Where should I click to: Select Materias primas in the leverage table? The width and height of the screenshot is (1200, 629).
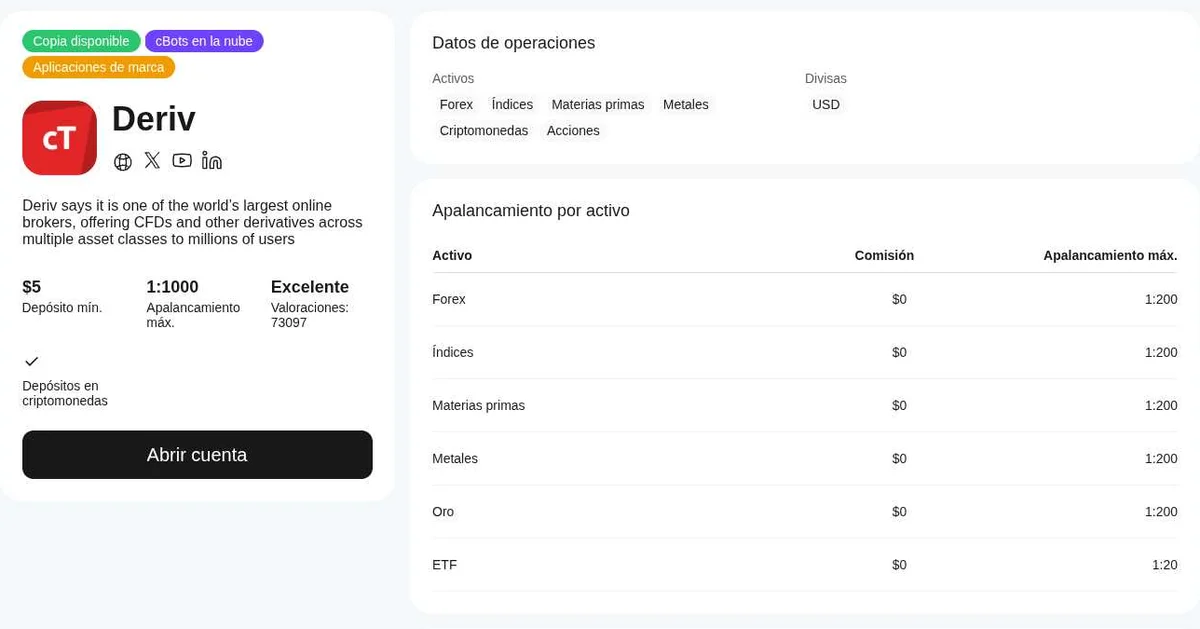point(478,405)
